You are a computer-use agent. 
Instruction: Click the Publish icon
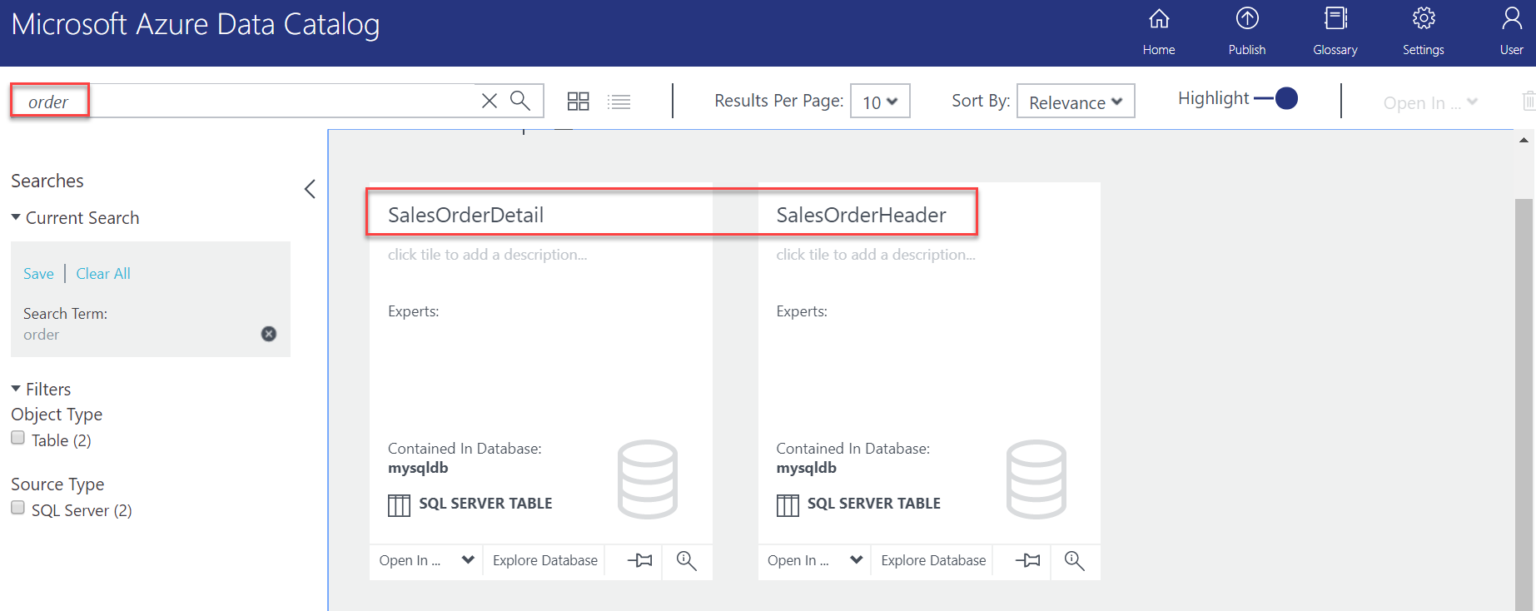point(1247,30)
